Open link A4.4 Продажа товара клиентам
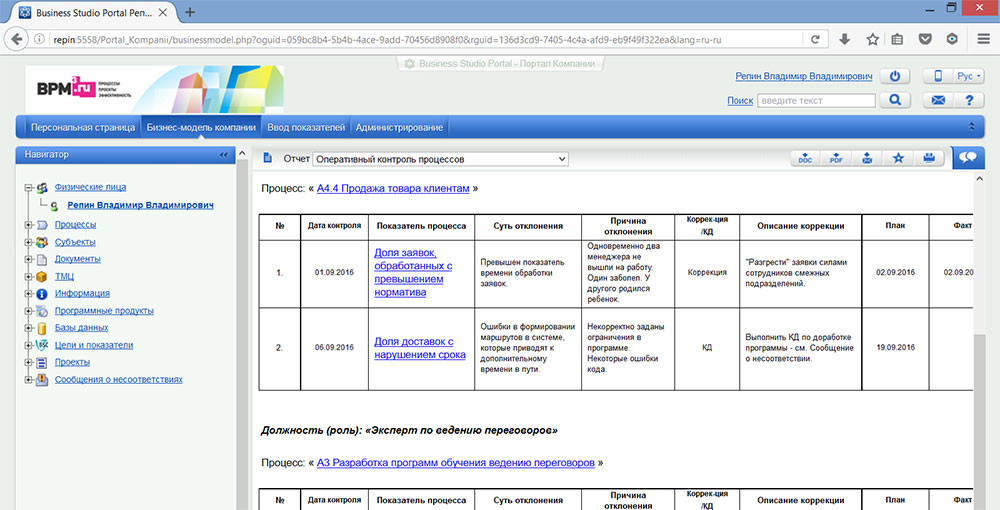Image resolution: width=1000 pixels, height=510 pixels. (x=393, y=188)
